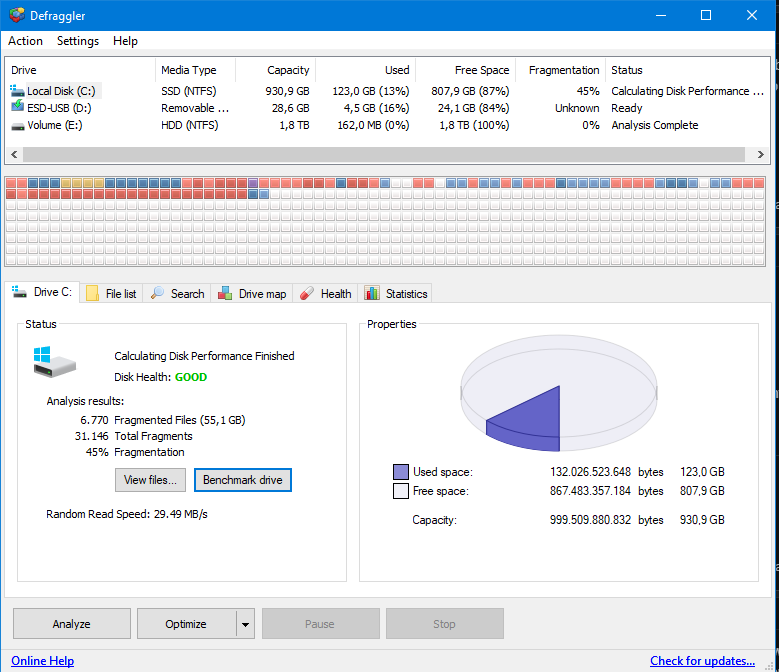Click the Fragmented Files (55,1 GB) text
The height and width of the screenshot is (672, 779).
tap(180, 420)
